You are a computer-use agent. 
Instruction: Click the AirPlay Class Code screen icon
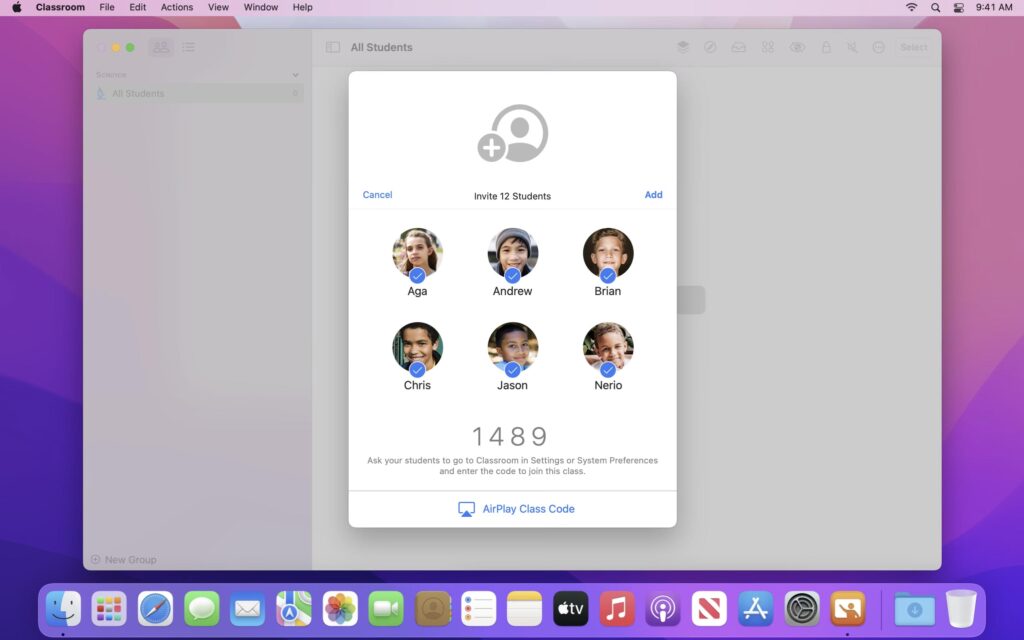click(466, 509)
